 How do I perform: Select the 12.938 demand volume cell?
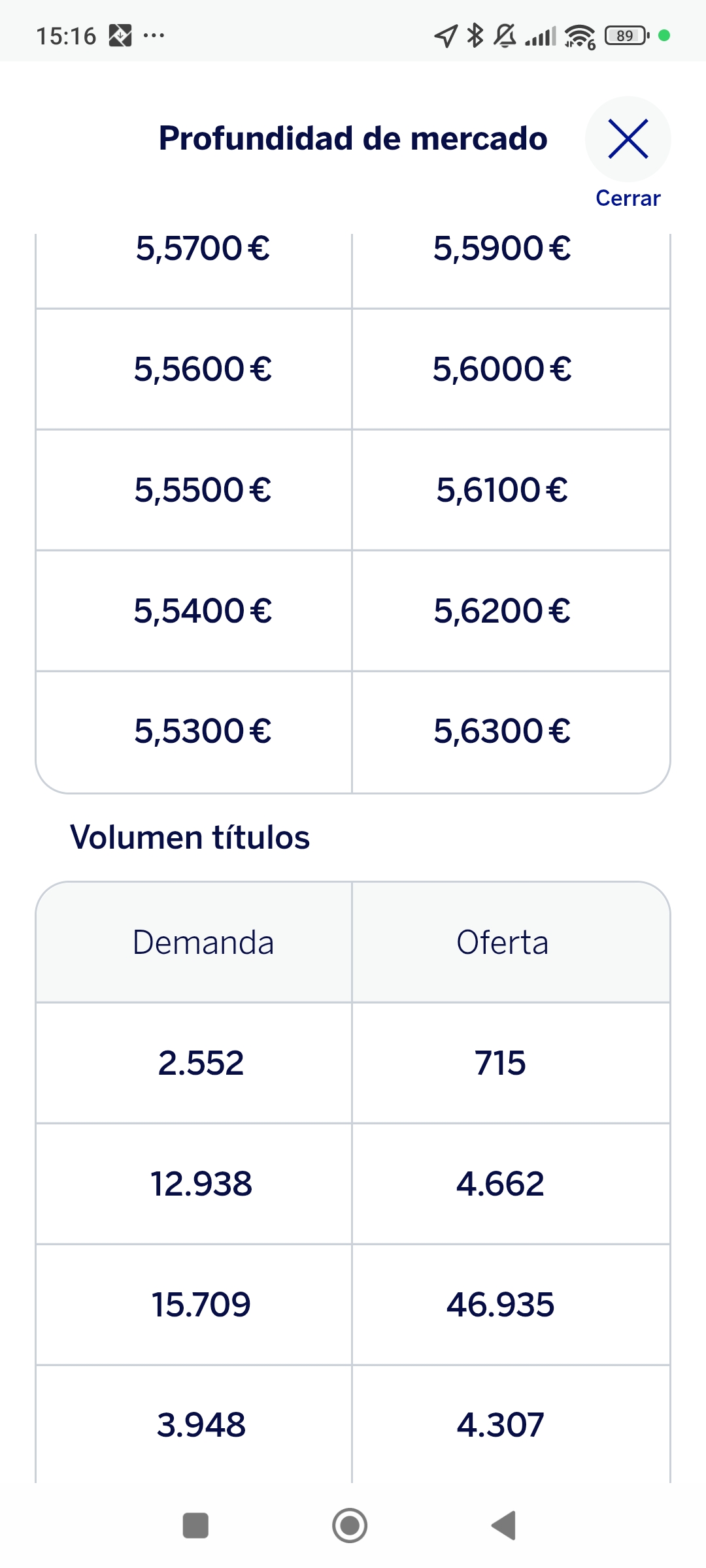[194, 1184]
